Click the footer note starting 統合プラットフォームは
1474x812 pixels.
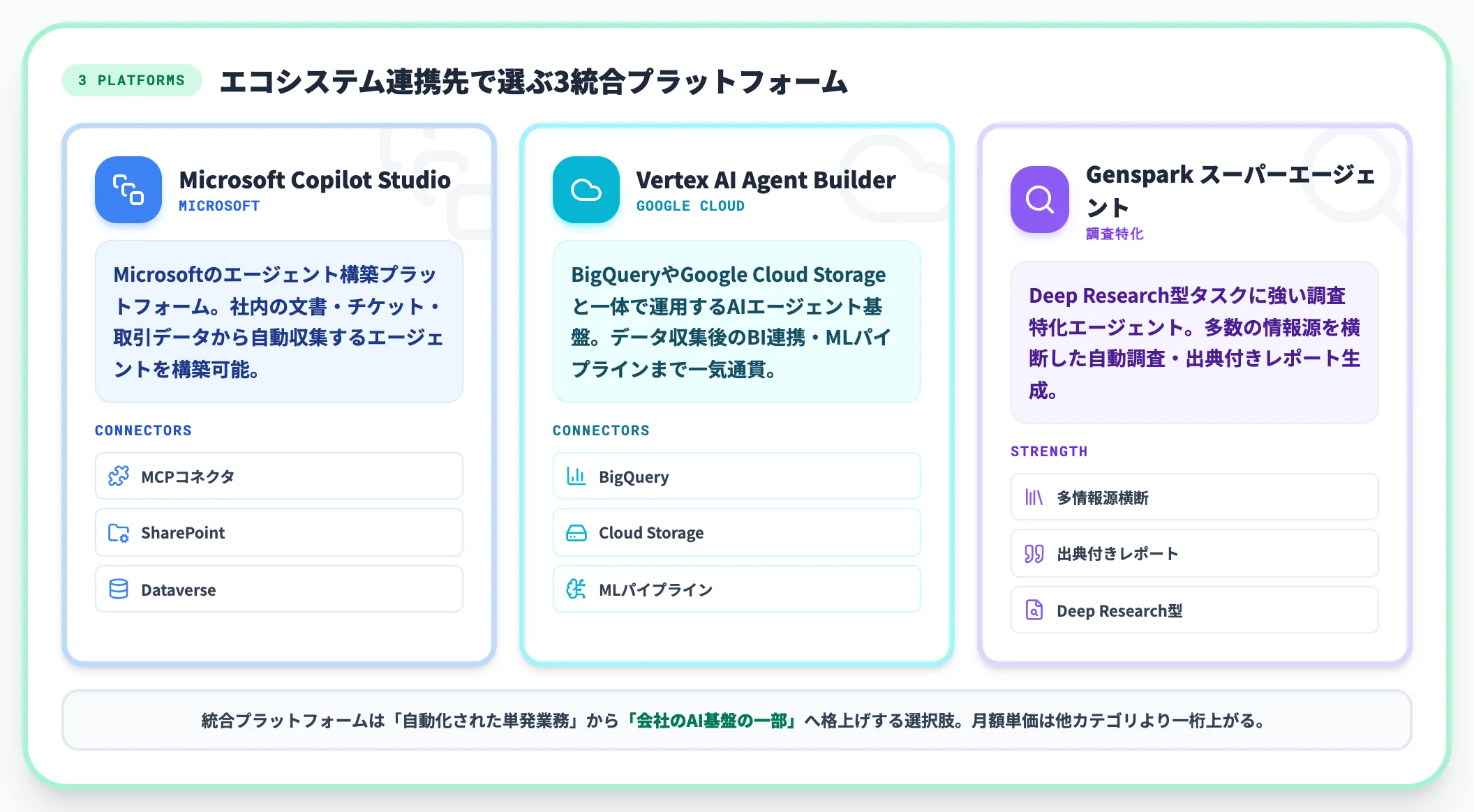tap(736, 721)
